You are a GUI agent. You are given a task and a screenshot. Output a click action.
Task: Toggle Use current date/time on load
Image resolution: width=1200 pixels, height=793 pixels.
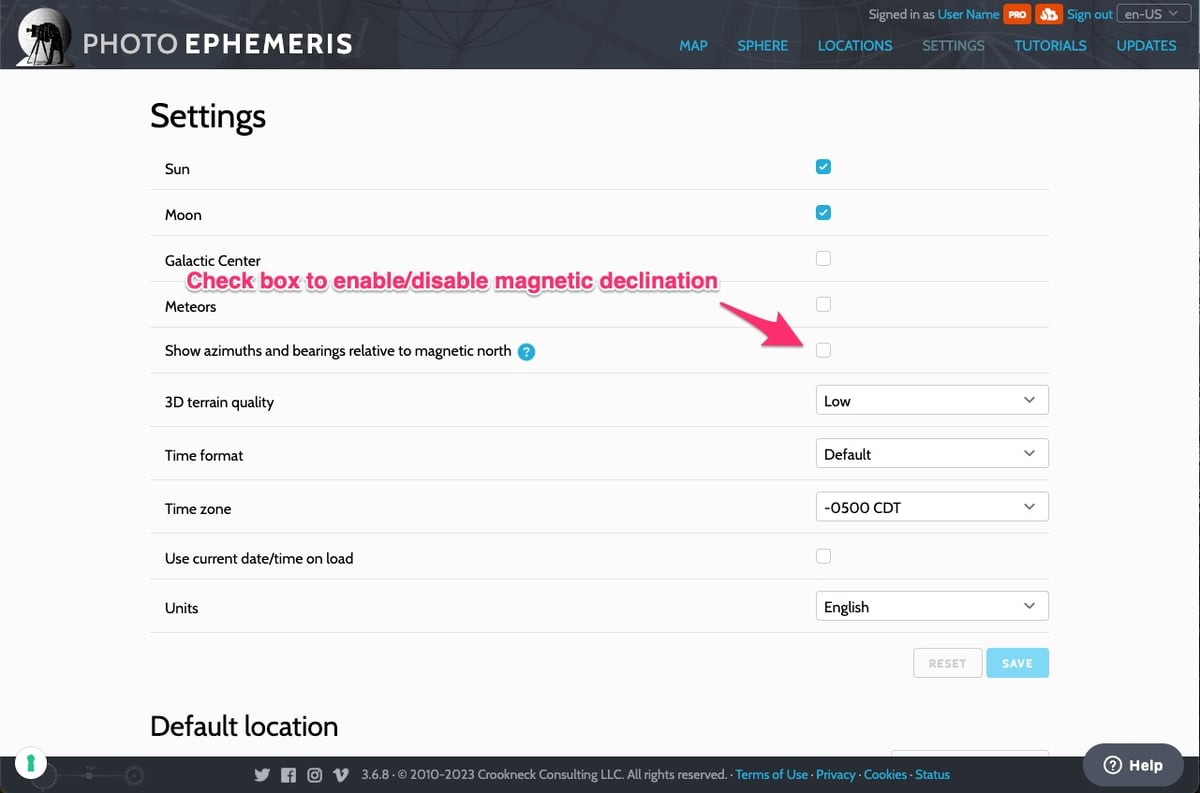(x=823, y=557)
